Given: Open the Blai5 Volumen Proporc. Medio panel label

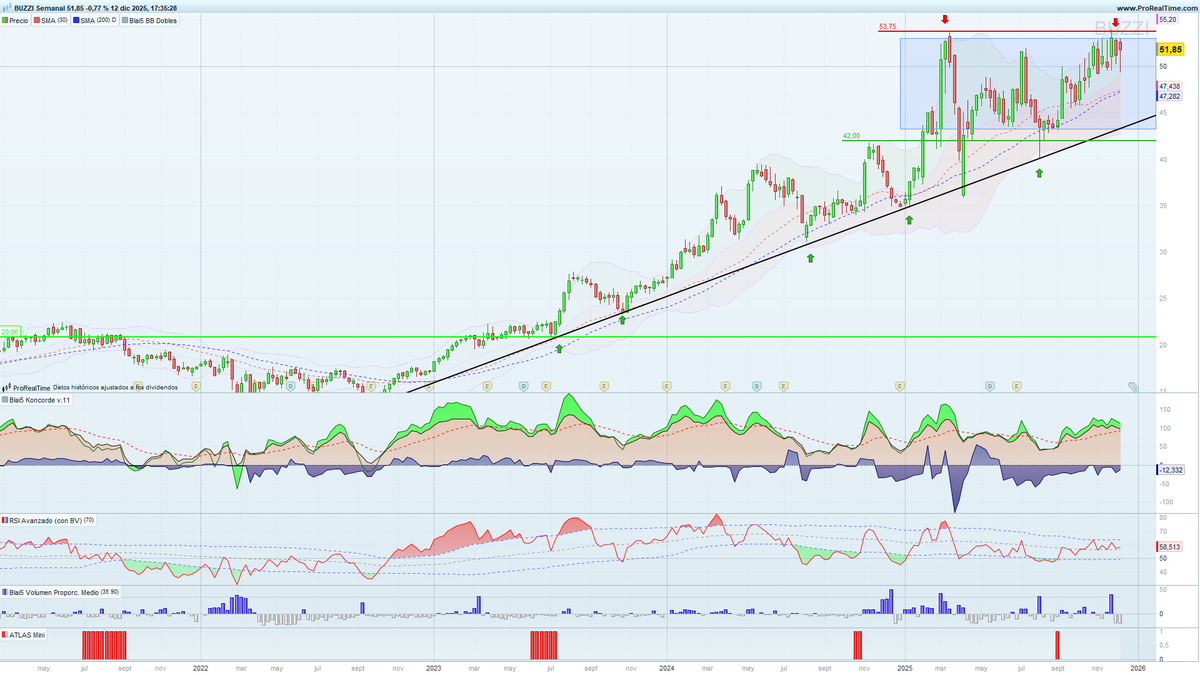Looking at the screenshot, I should pyautogui.click(x=61, y=592).
